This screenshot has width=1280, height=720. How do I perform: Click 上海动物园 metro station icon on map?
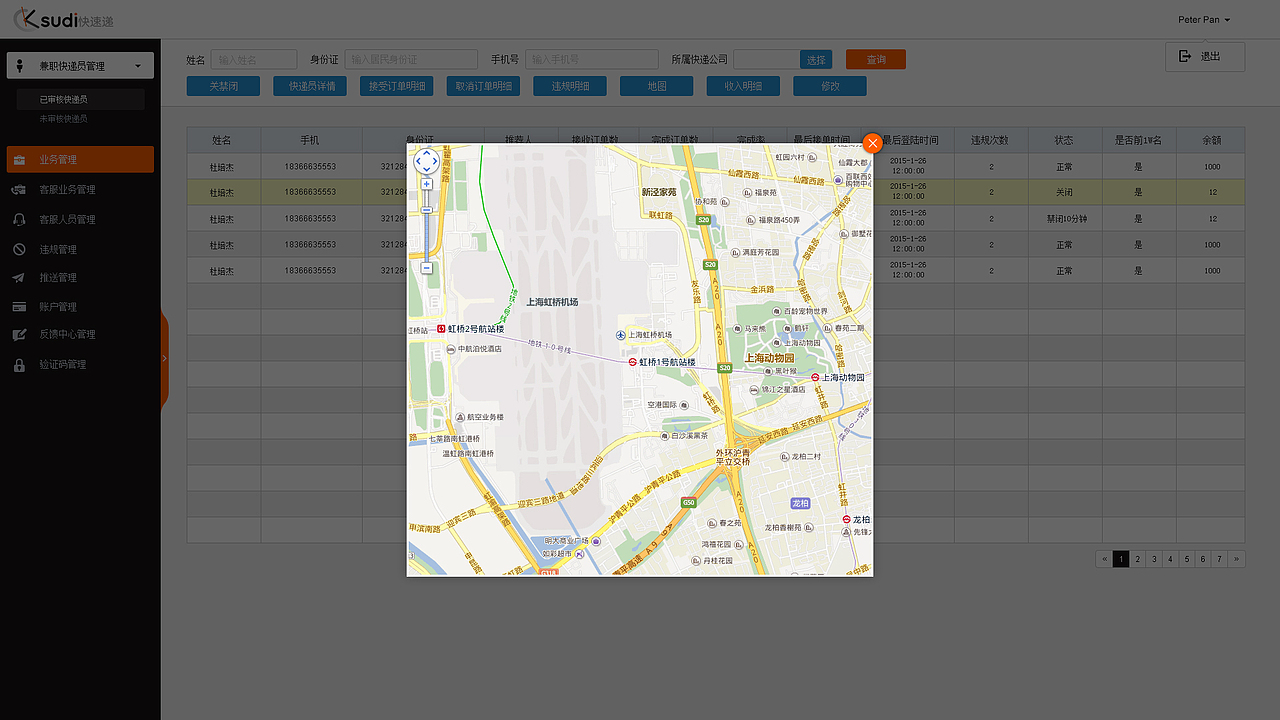(815, 378)
